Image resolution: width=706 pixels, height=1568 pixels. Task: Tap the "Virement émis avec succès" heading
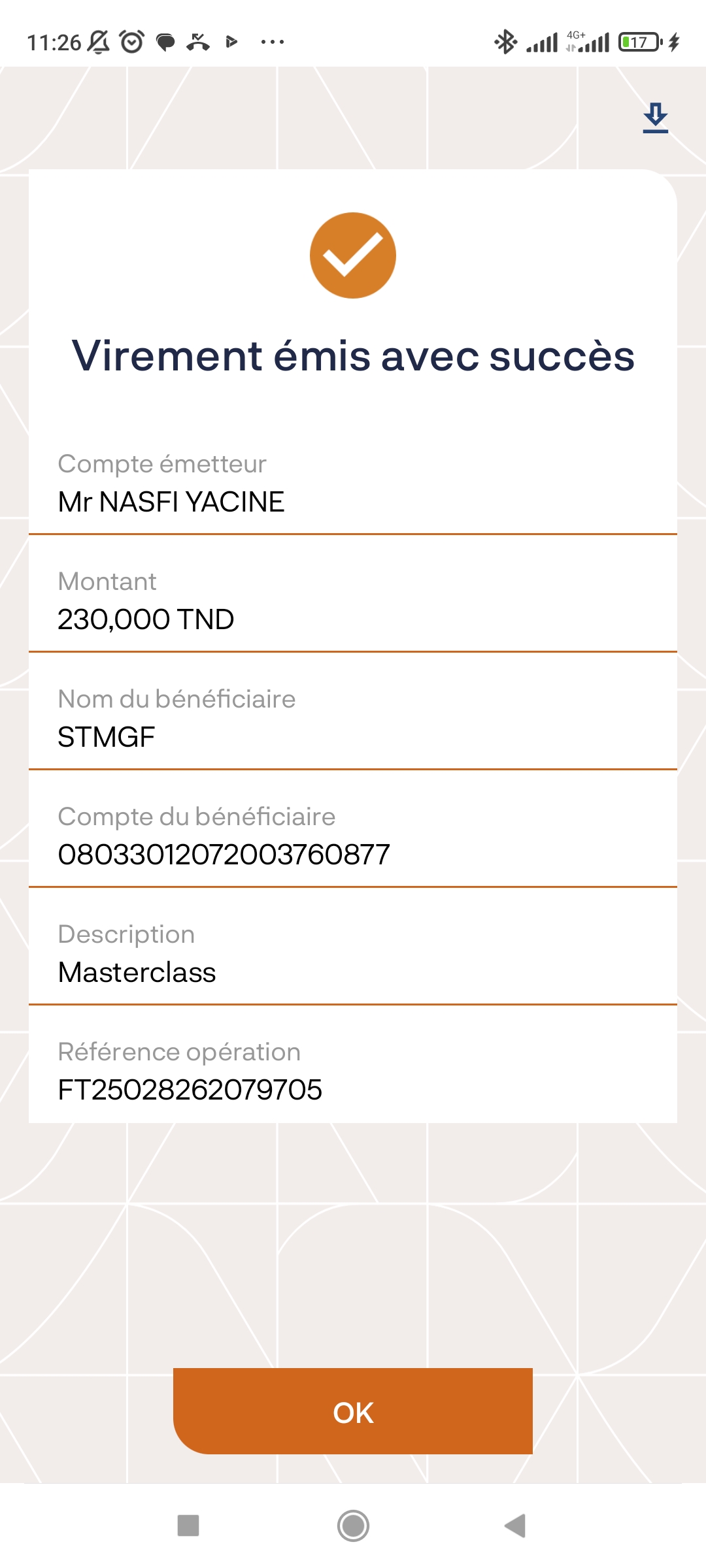tap(353, 356)
